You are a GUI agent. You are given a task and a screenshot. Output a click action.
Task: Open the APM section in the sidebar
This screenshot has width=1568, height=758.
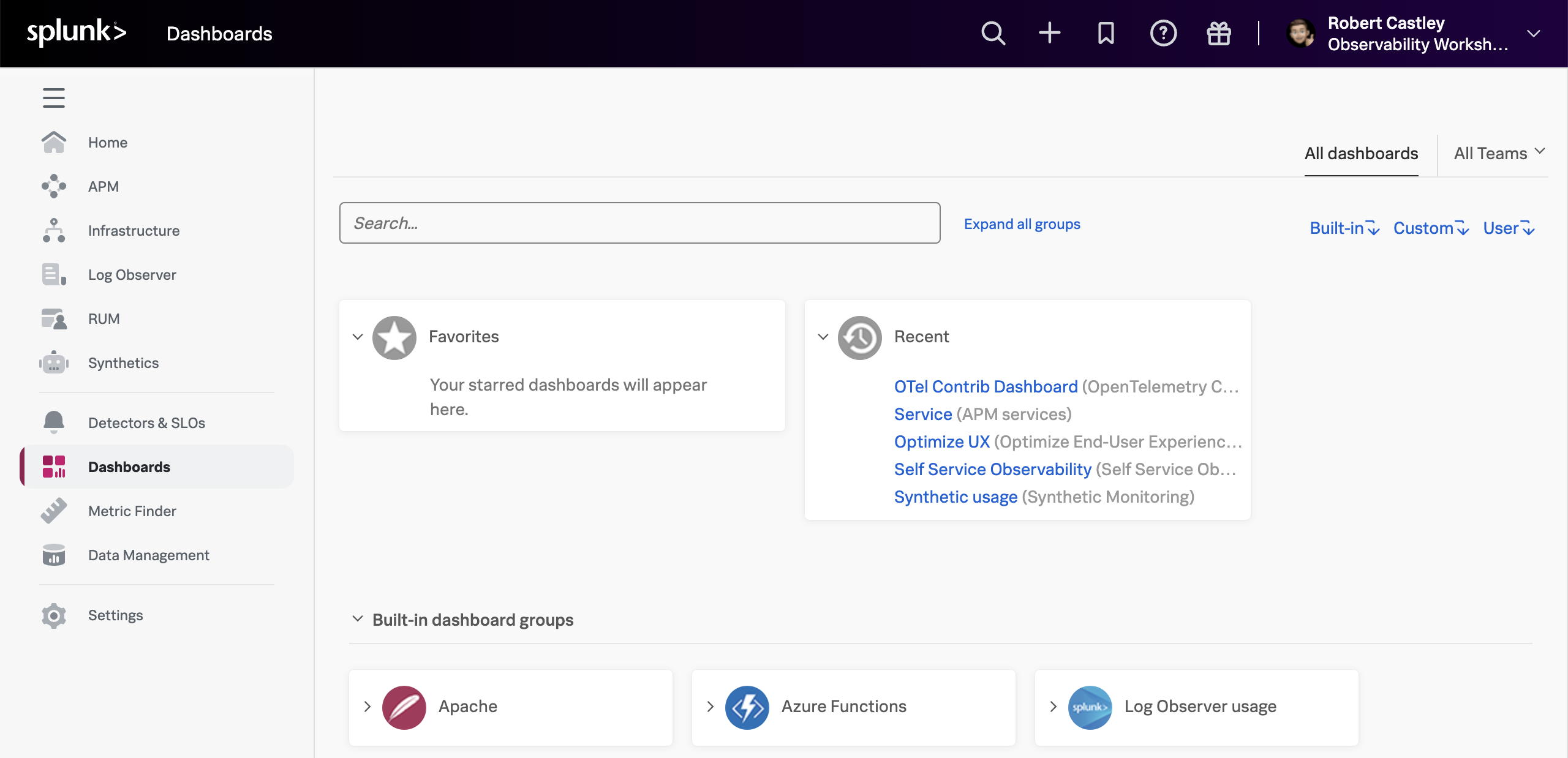tap(104, 186)
